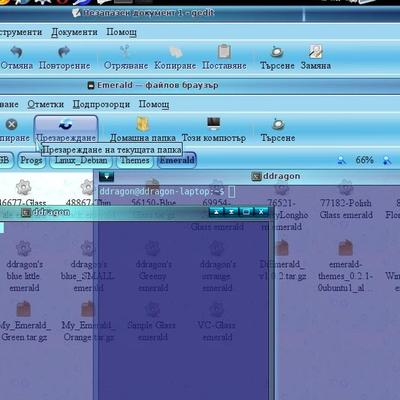Select Simple Glass emerald file
Image resolution: width=400 pixels, height=400 pixels.
152,322
